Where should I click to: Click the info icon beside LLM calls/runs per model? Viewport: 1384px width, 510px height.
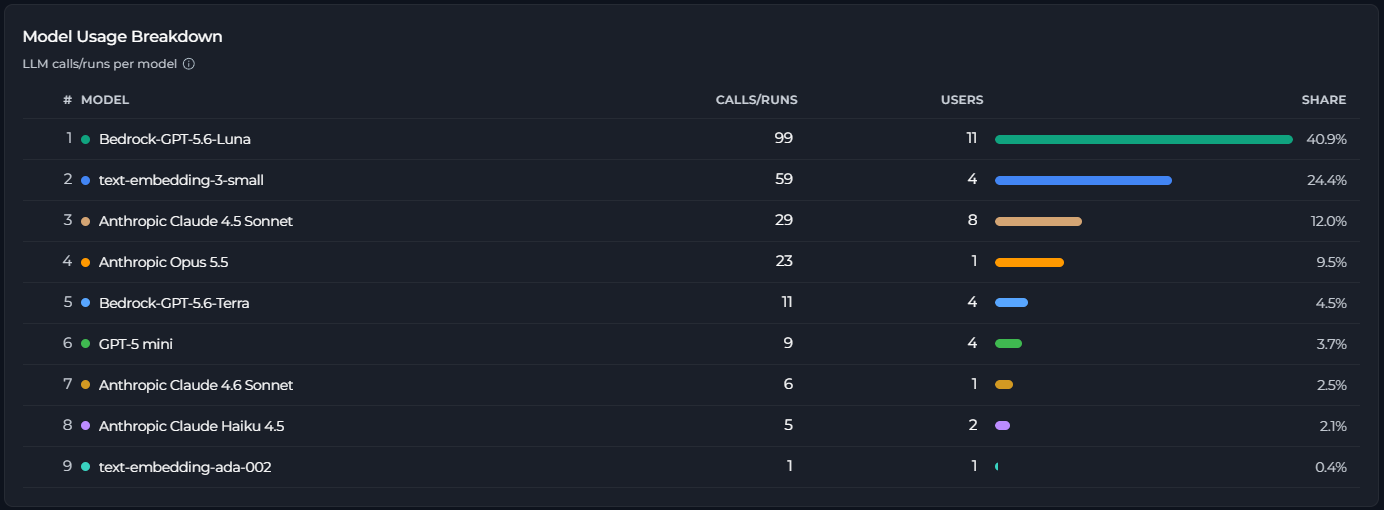click(189, 64)
